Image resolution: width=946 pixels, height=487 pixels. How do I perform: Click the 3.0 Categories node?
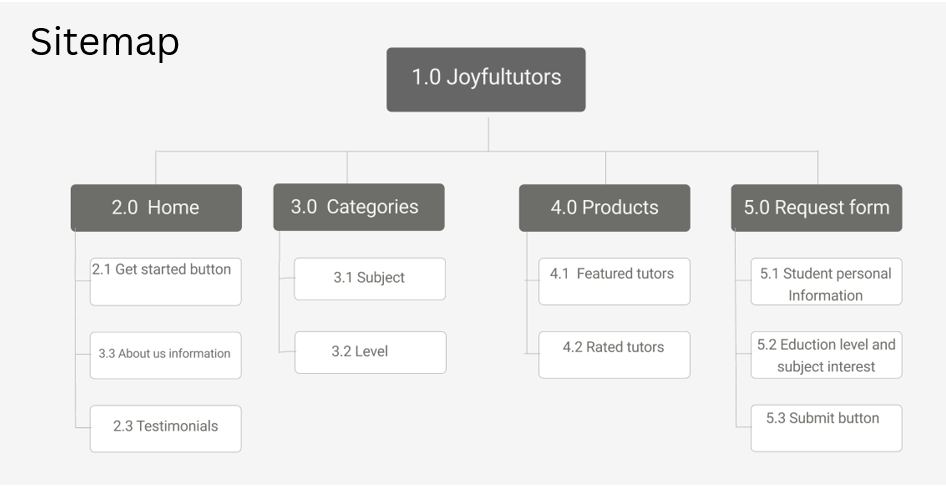click(x=359, y=207)
